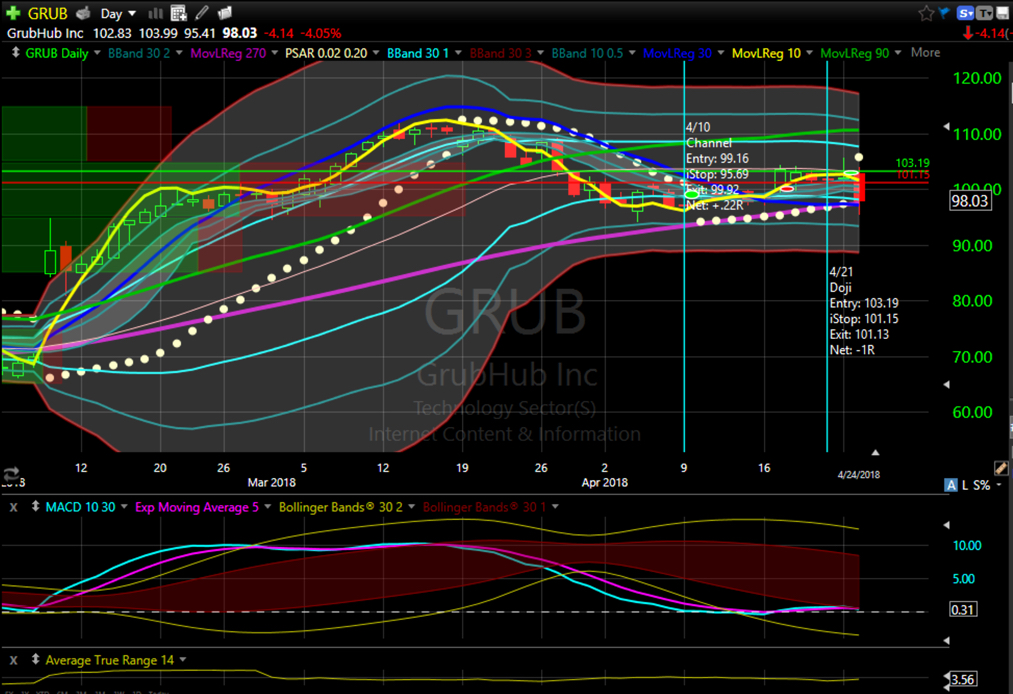Open the MovLReg 30 indicator menu
The width and height of the screenshot is (1013, 694).
click(x=720, y=53)
